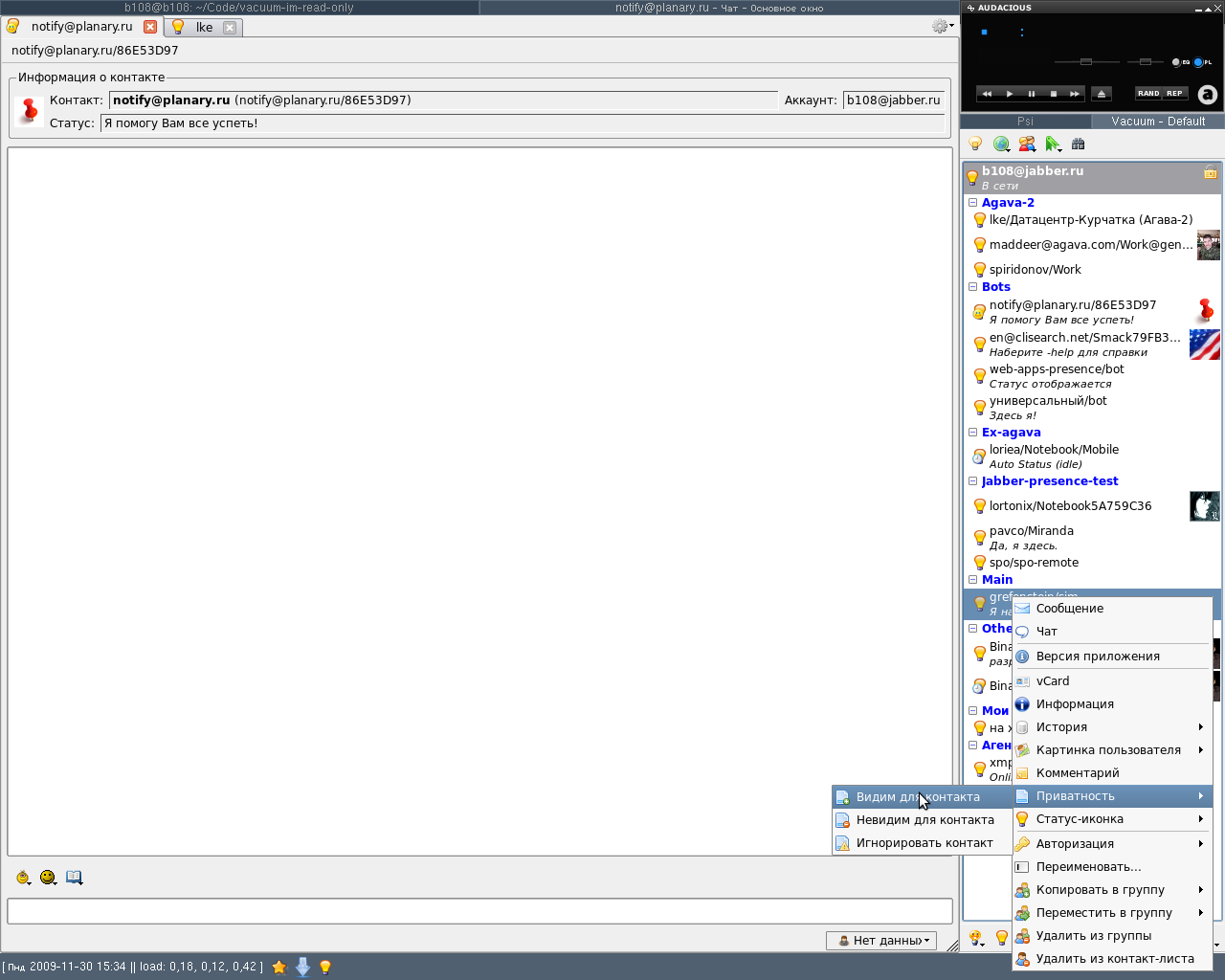The width and height of the screenshot is (1225, 980).
Task: Toggle RAND shuffle mode in Audacious
Action: pos(1148,94)
